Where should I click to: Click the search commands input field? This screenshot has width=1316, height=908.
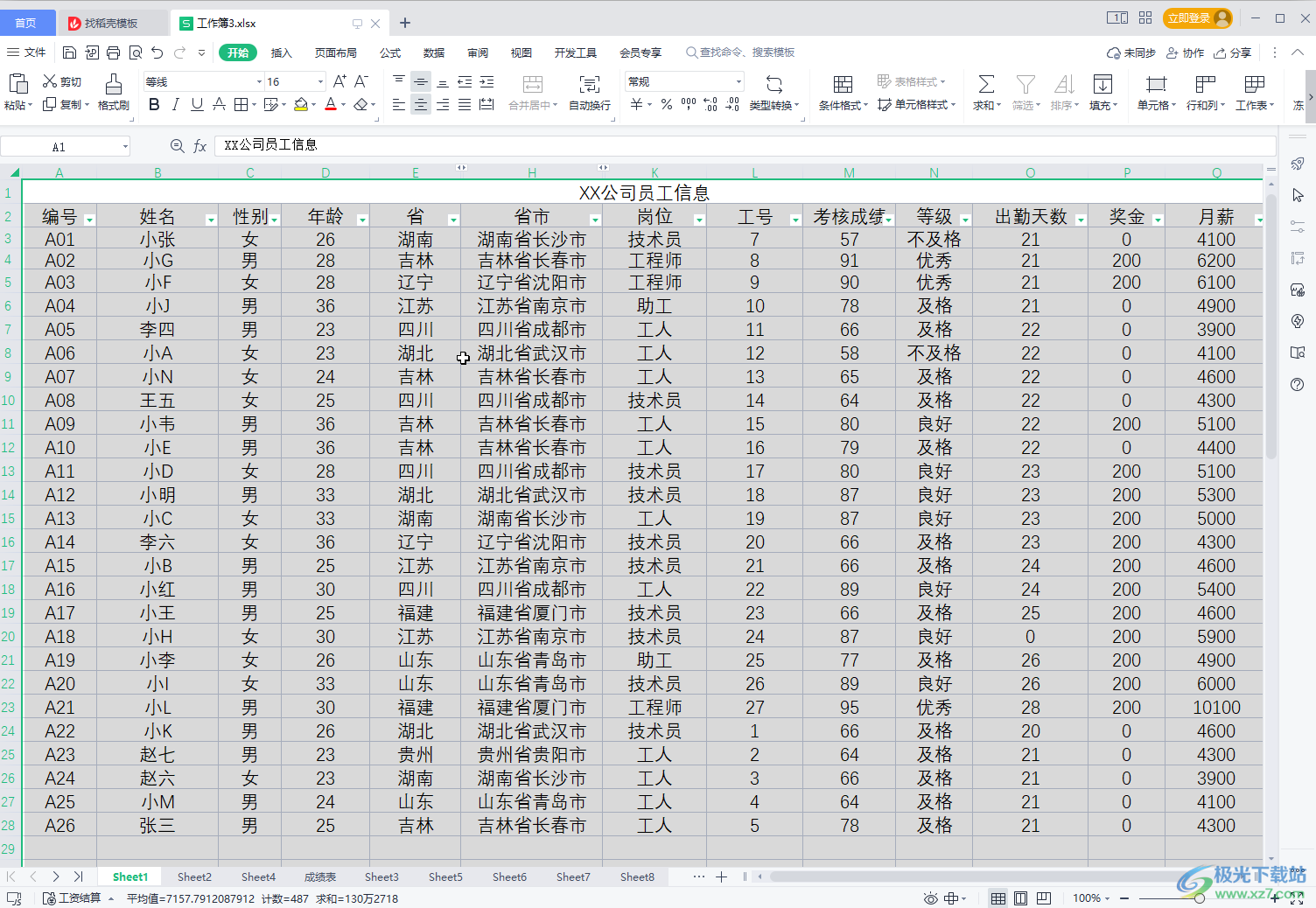[x=740, y=52]
